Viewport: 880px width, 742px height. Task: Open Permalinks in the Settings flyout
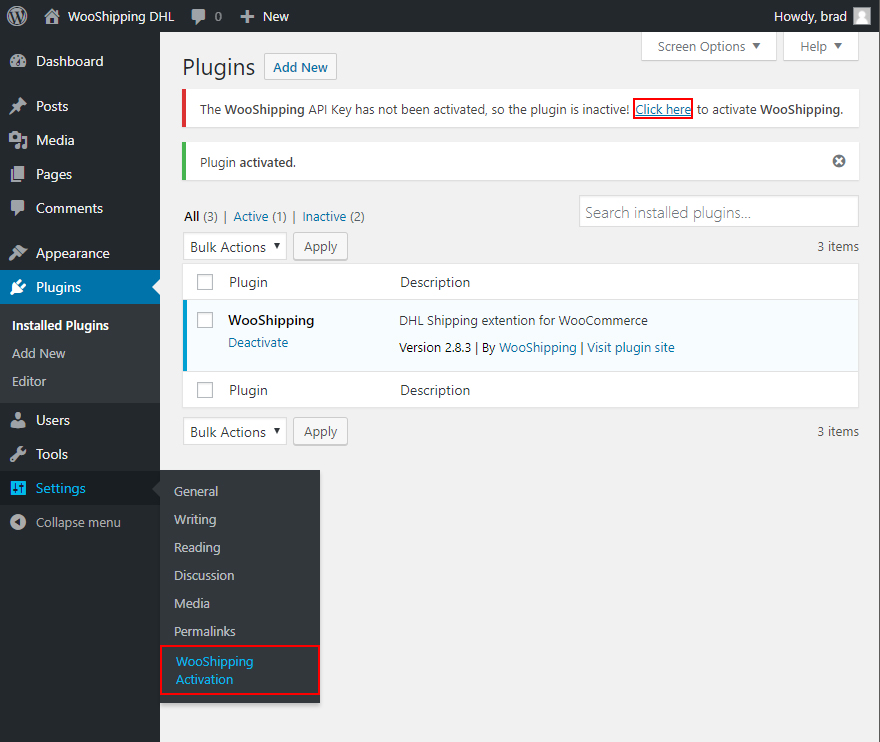(205, 631)
